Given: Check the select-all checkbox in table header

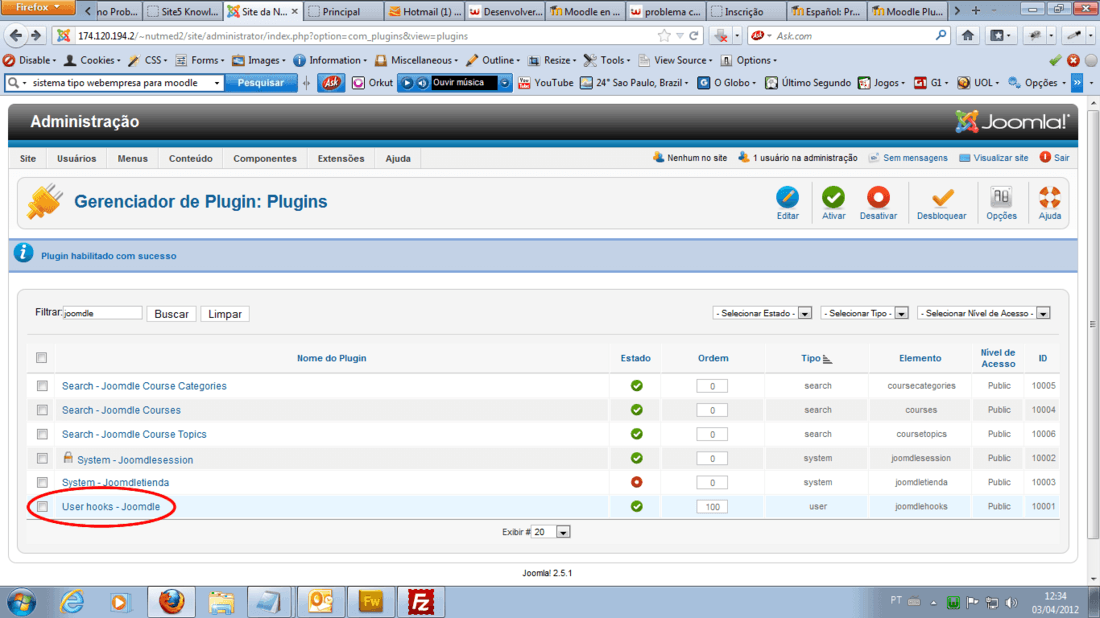Looking at the screenshot, I should (x=41, y=358).
